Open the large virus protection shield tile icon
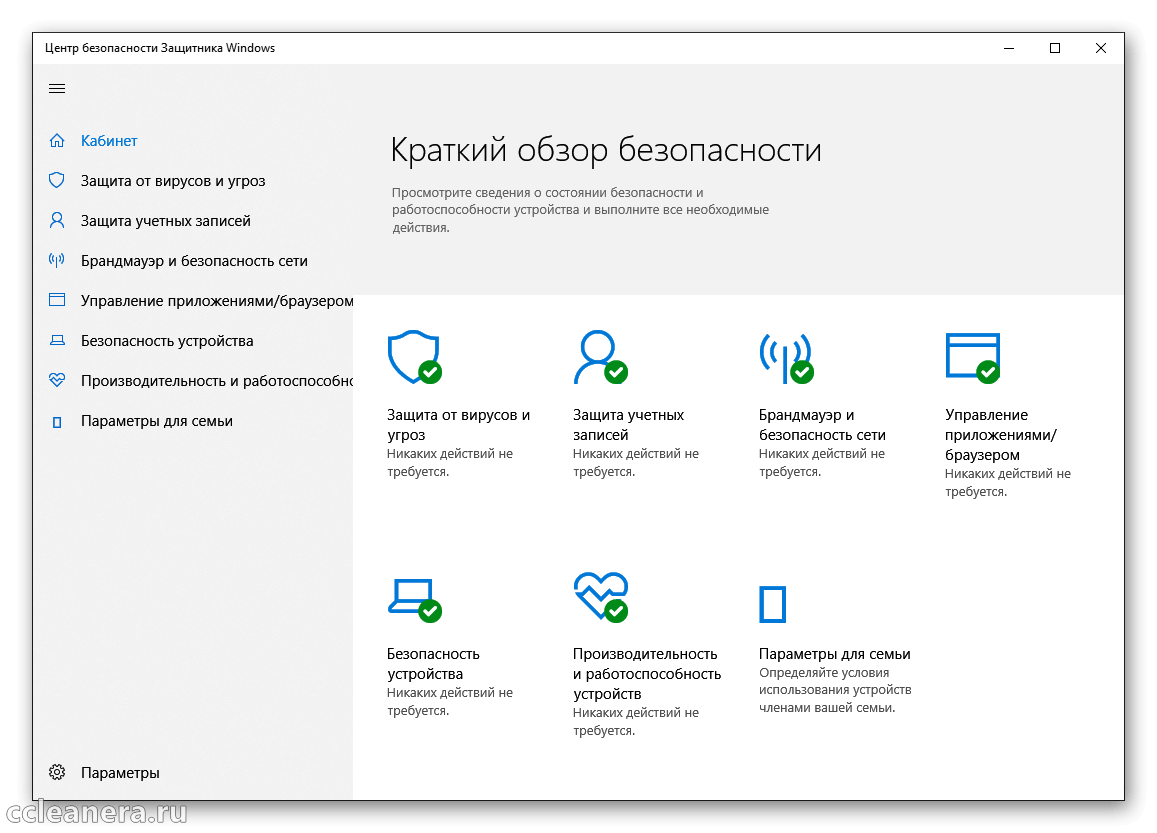The height and width of the screenshot is (833, 1157). [415, 357]
